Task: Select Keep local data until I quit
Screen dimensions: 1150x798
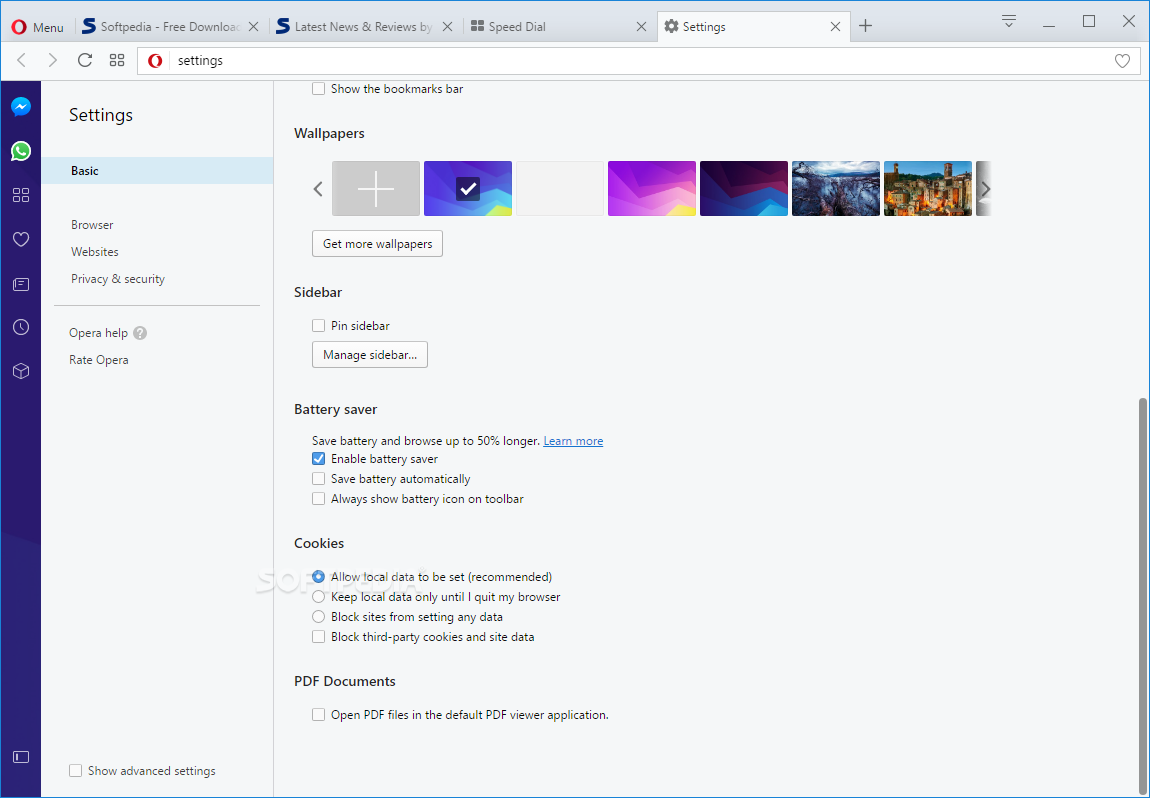Action: pyautogui.click(x=318, y=597)
